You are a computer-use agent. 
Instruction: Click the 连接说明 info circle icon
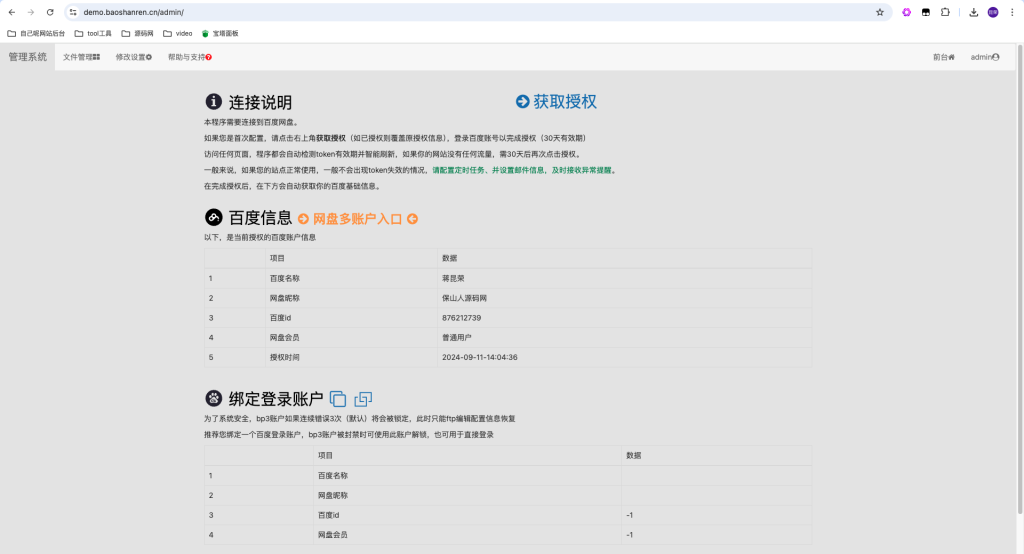click(x=214, y=101)
